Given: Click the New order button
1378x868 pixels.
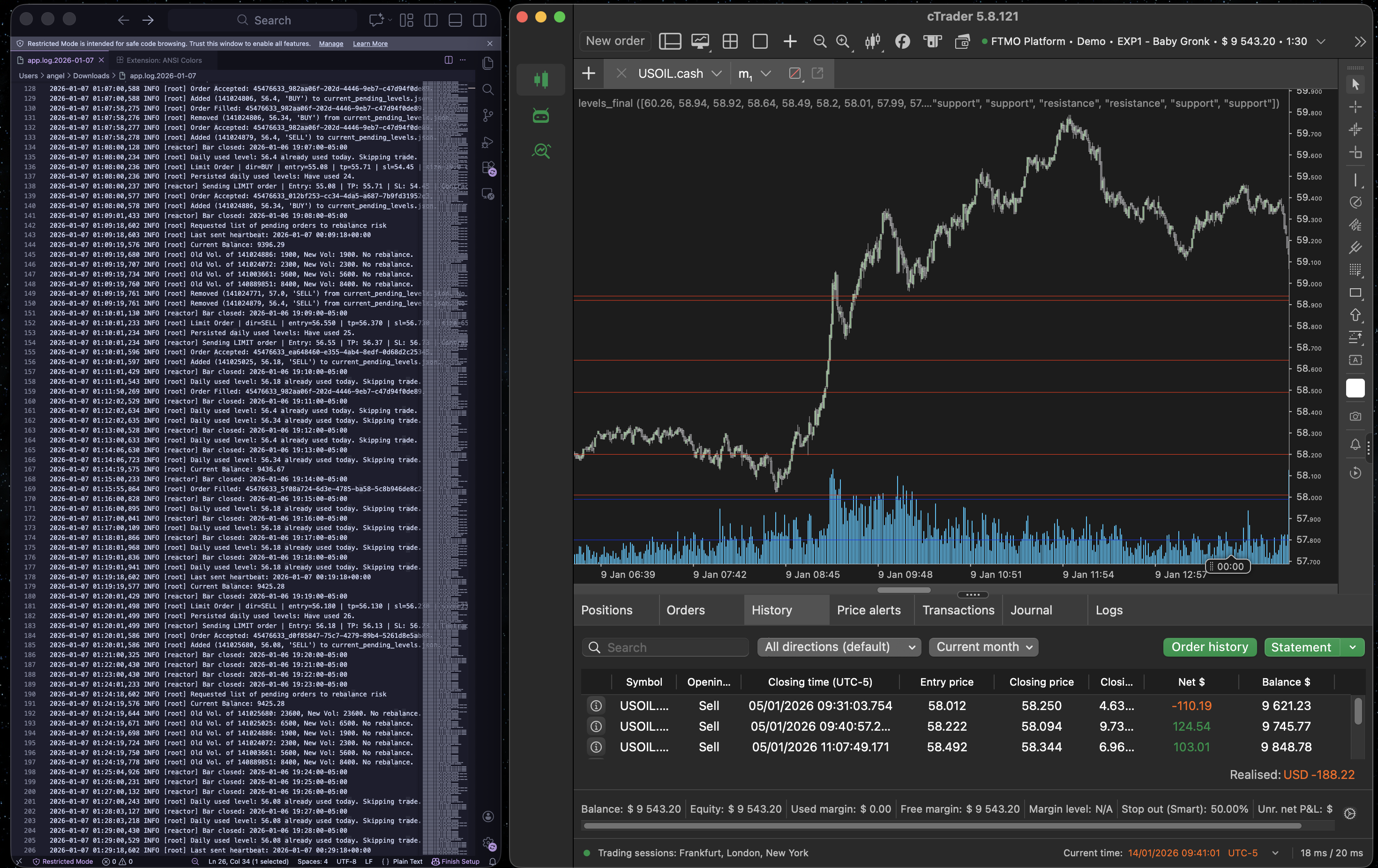Looking at the screenshot, I should click(614, 41).
